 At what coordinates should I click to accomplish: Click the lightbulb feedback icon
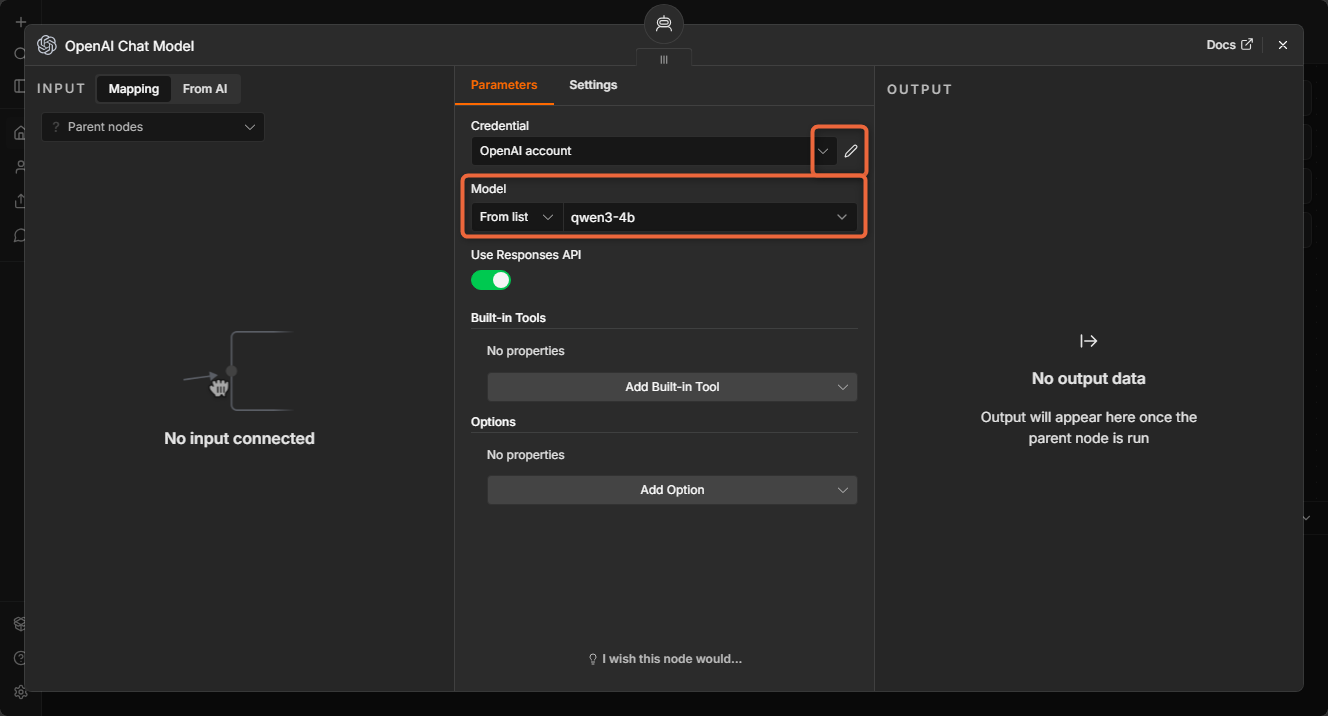pos(593,659)
